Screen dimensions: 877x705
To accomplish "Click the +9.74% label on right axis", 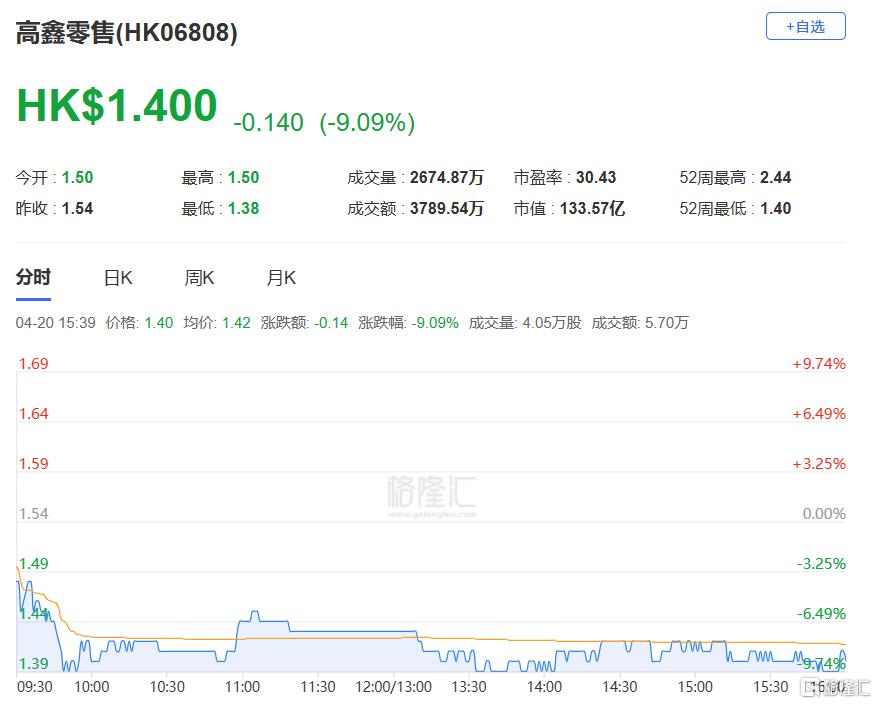I will (x=819, y=364).
